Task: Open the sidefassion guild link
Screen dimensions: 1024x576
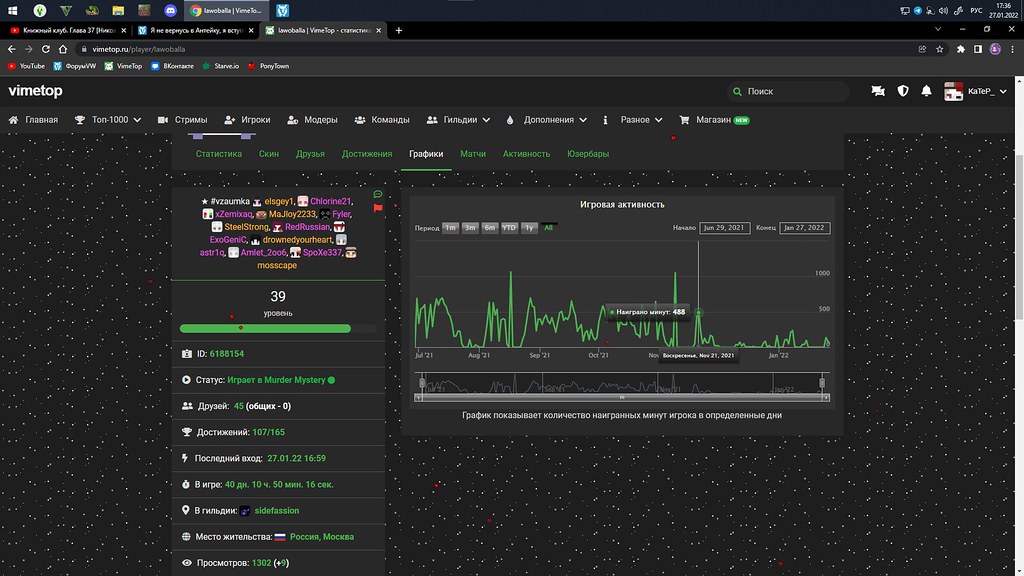Action: tap(277, 511)
